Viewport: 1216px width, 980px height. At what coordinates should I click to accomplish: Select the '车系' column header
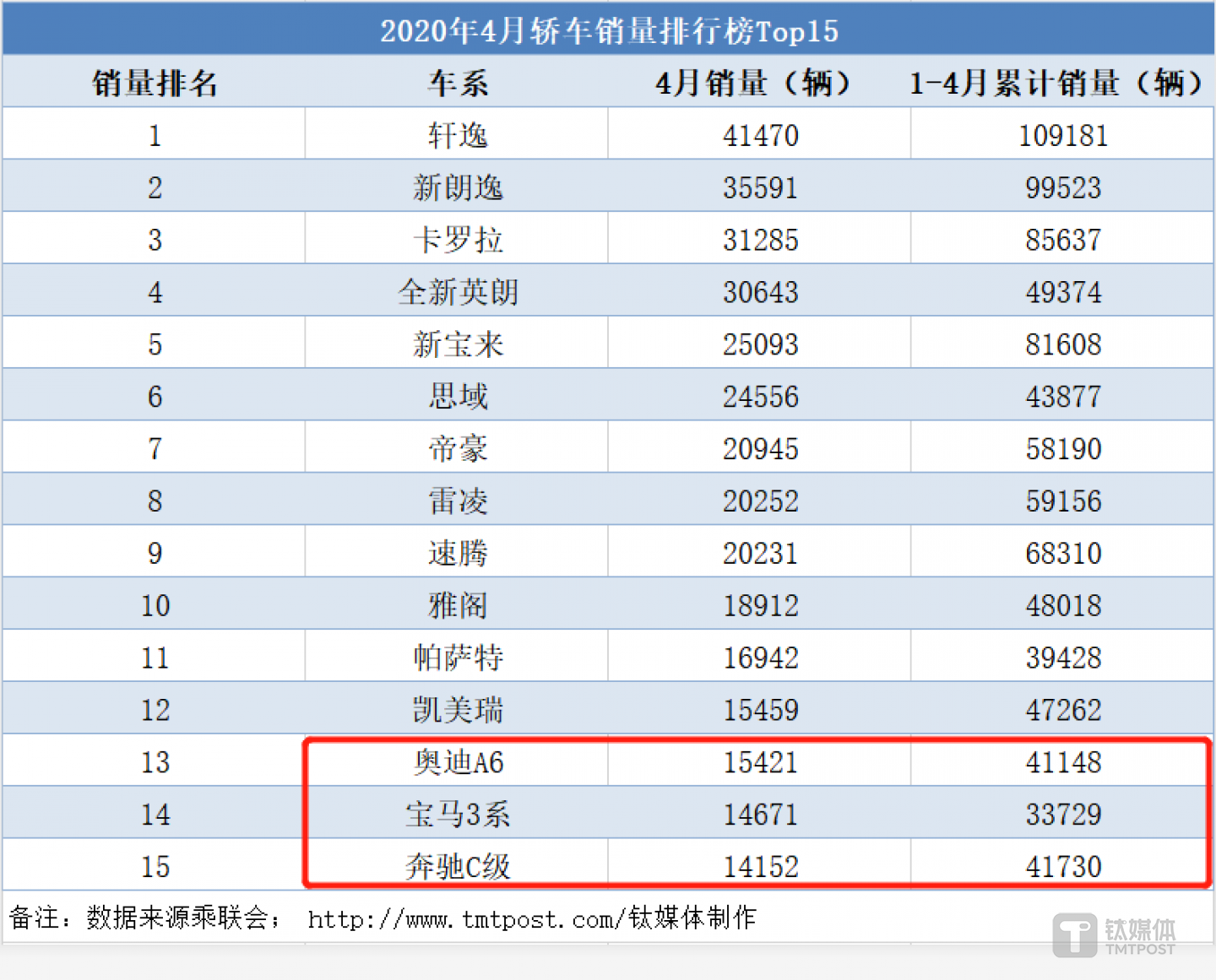point(458,83)
